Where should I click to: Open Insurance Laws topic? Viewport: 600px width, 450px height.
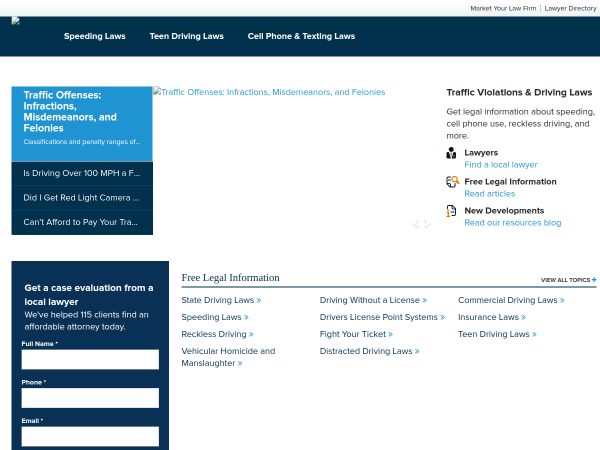492,317
